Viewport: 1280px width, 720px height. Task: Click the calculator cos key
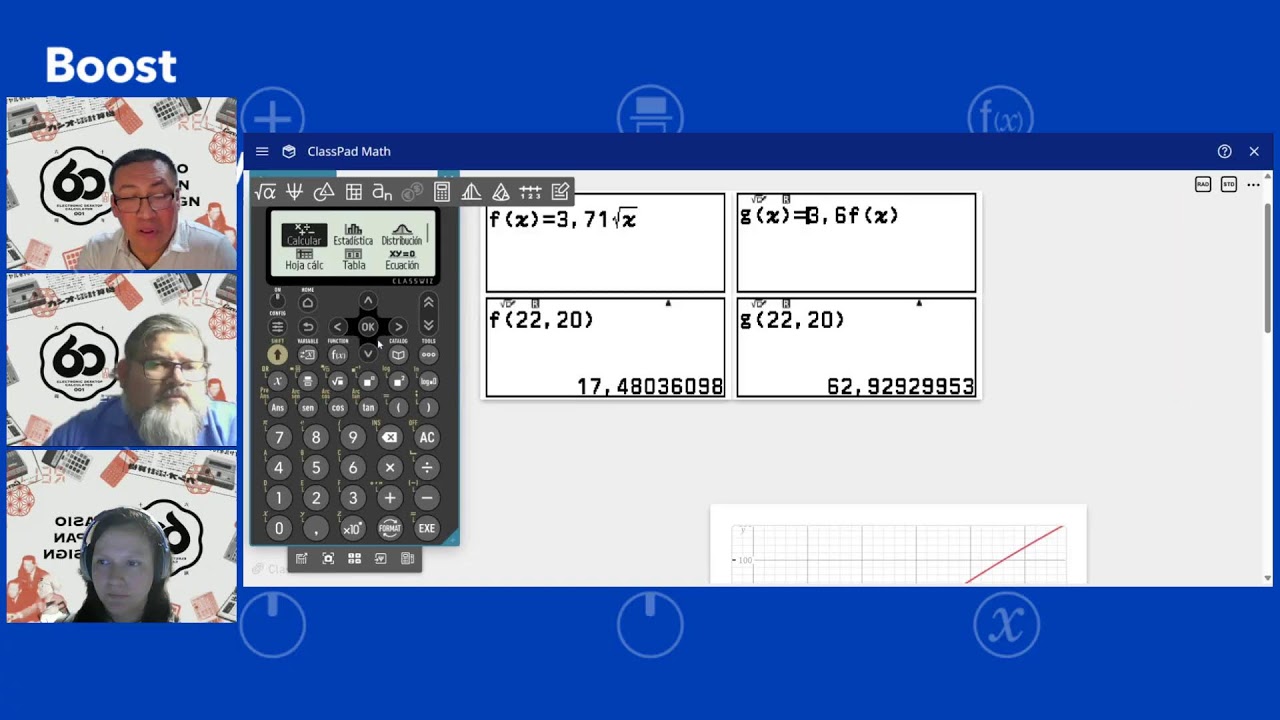point(338,408)
